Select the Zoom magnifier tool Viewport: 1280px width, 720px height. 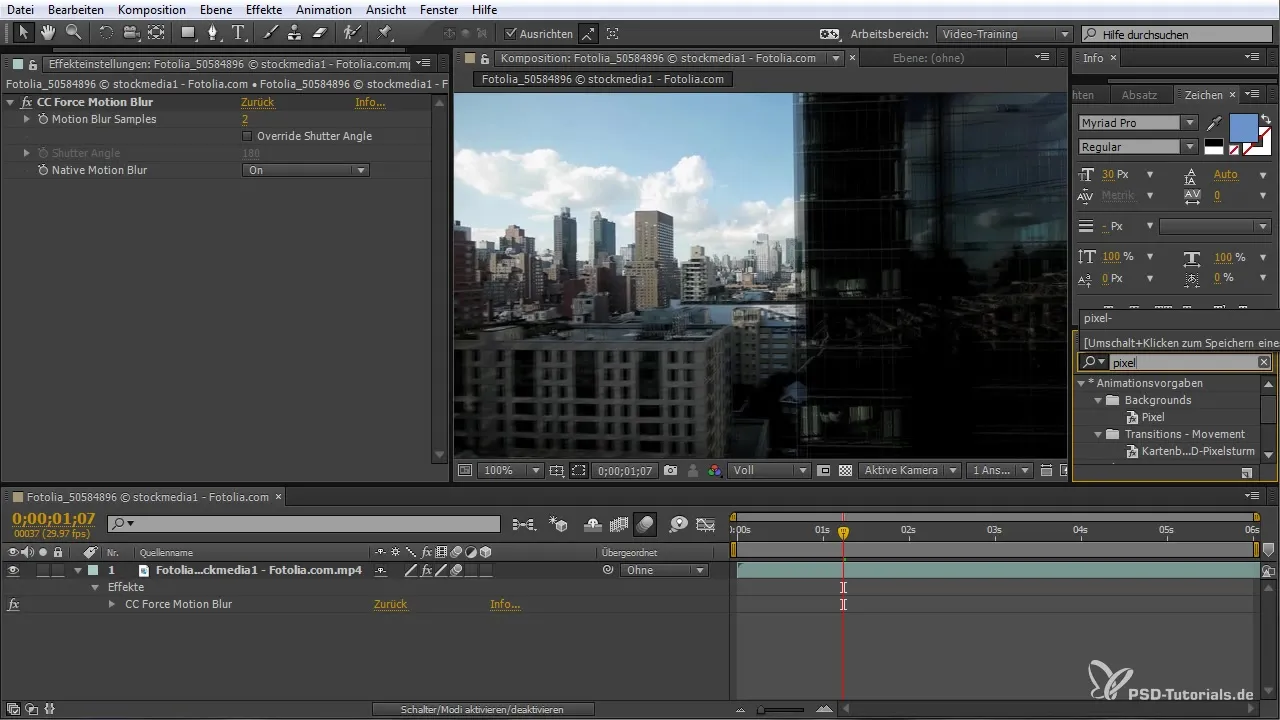point(73,33)
